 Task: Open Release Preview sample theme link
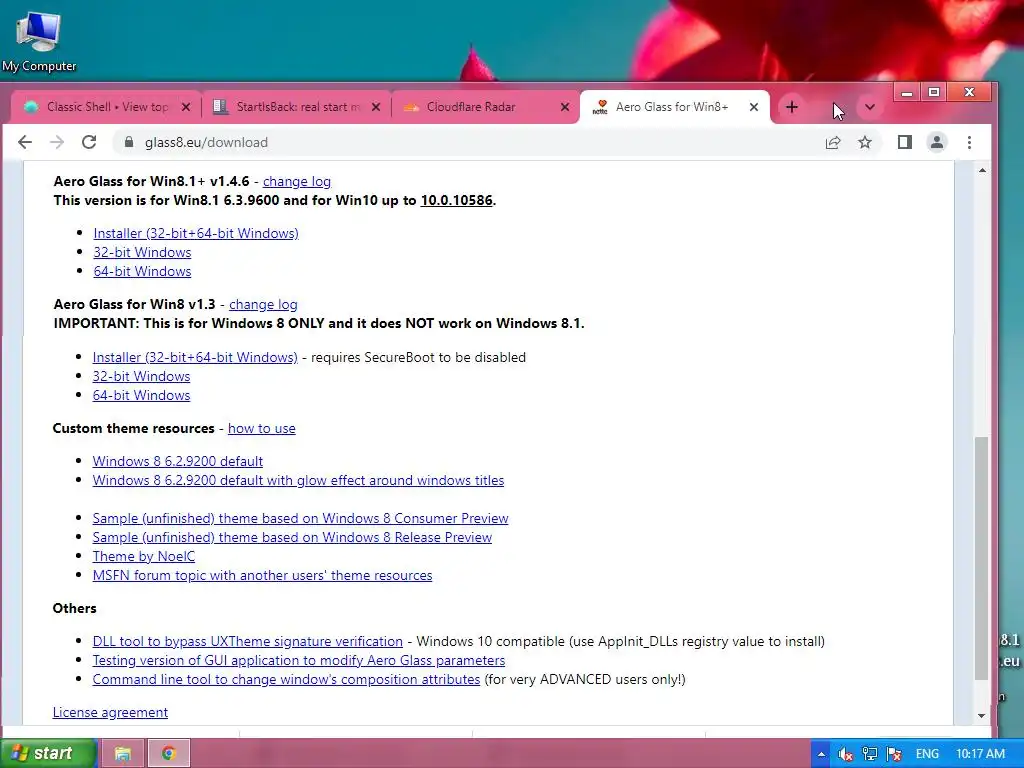tap(292, 537)
